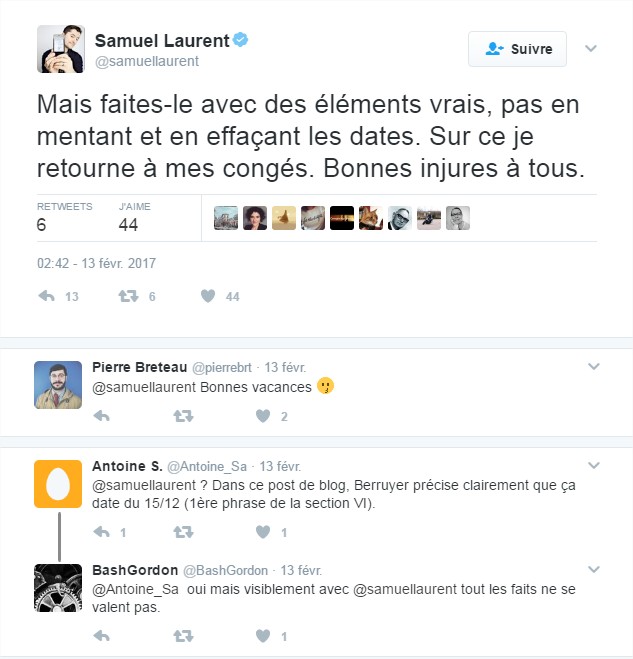Reply to Pierre Breteau's tweet

pyautogui.click(x=102, y=416)
